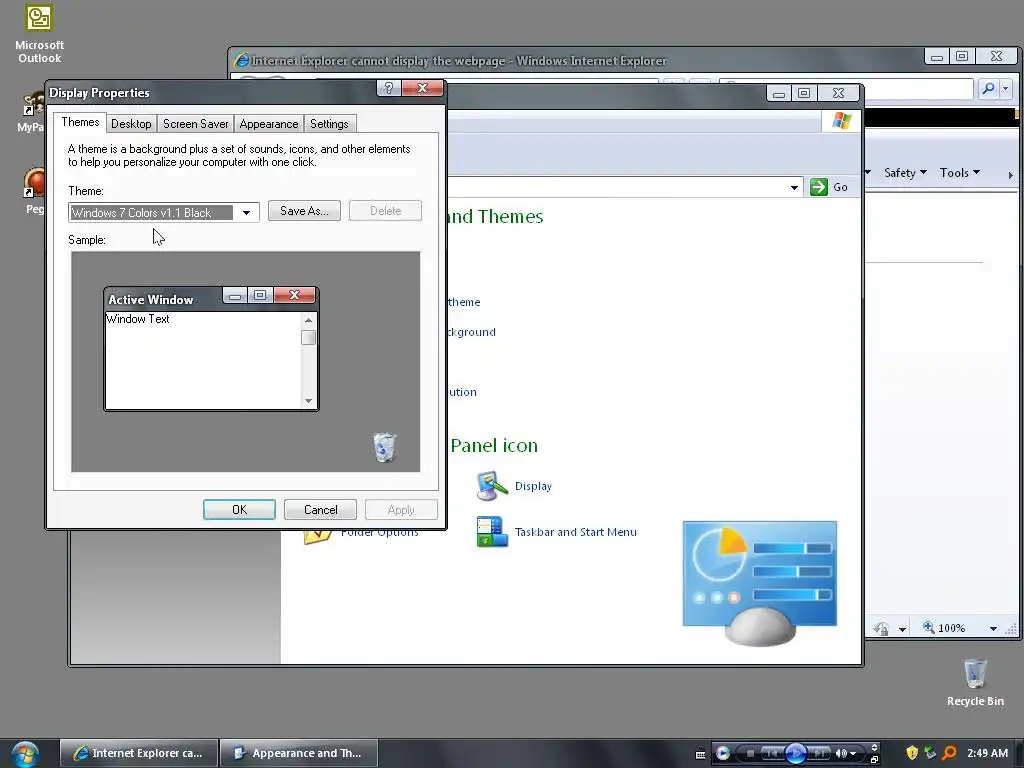Click the Windows flag logo in Control Panel
This screenshot has height=768, width=1024.
[x=841, y=121]
